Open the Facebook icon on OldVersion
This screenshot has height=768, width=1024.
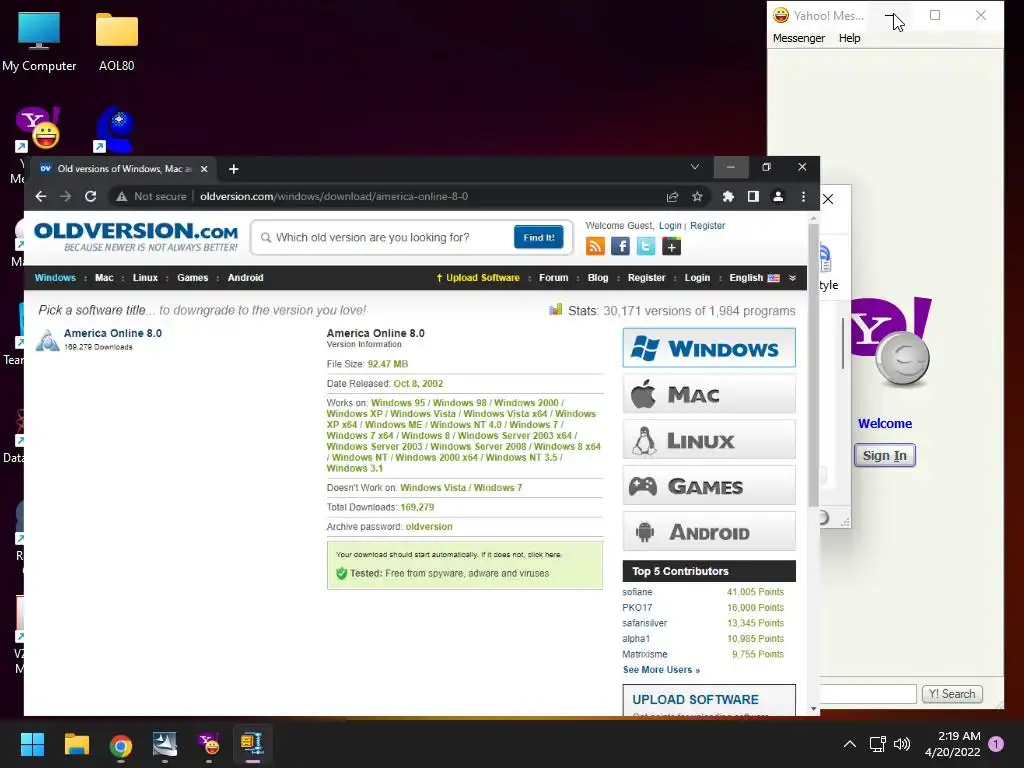coord(620,246)
